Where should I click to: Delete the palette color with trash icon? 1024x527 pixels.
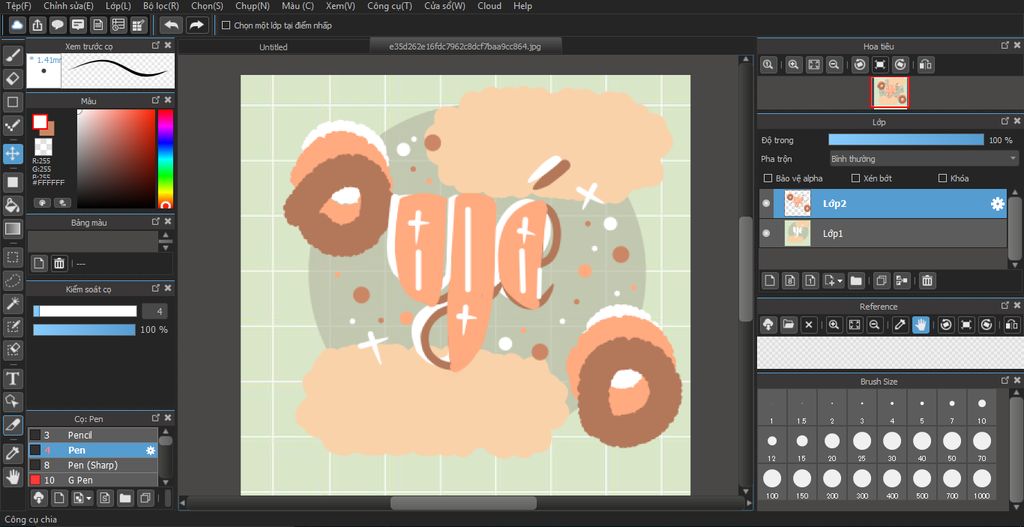pos(59,263)
